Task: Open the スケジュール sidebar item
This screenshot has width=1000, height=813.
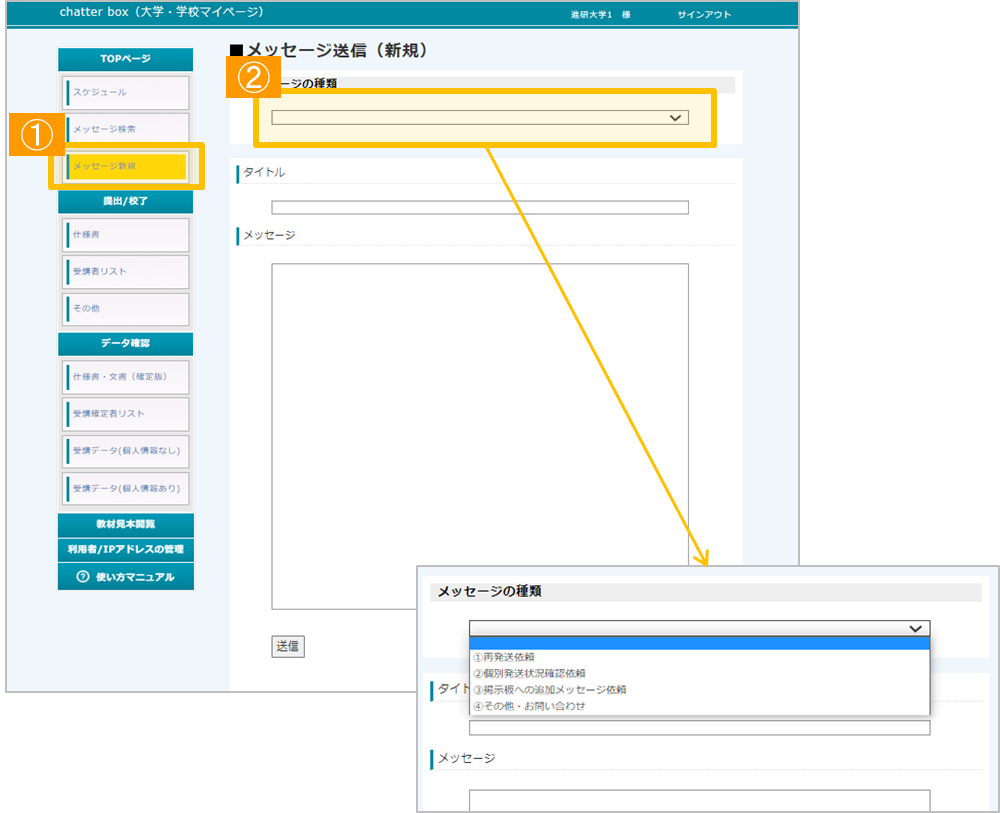Action: 125,93
